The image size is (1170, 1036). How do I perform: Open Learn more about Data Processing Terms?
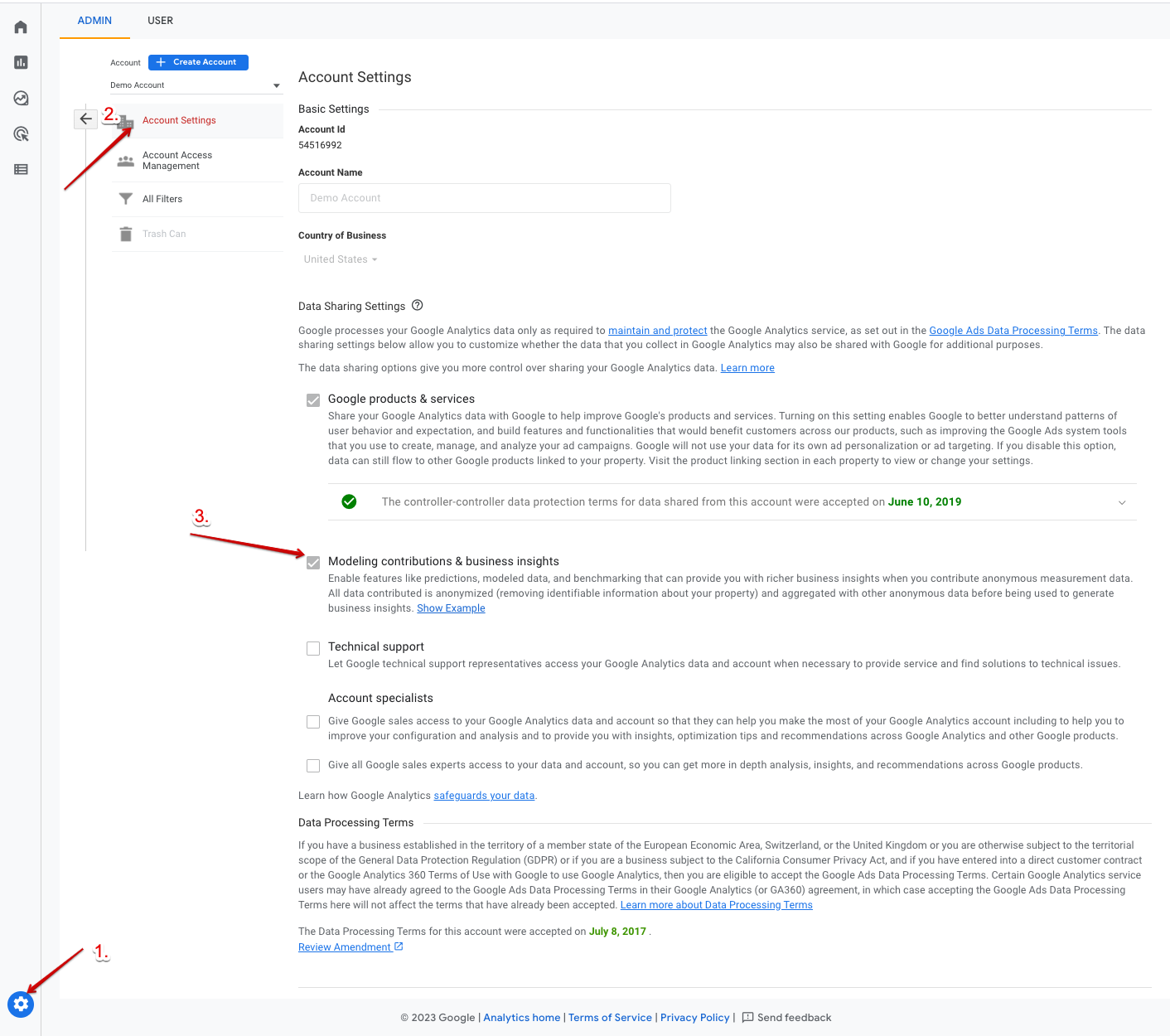coord(717,905)
